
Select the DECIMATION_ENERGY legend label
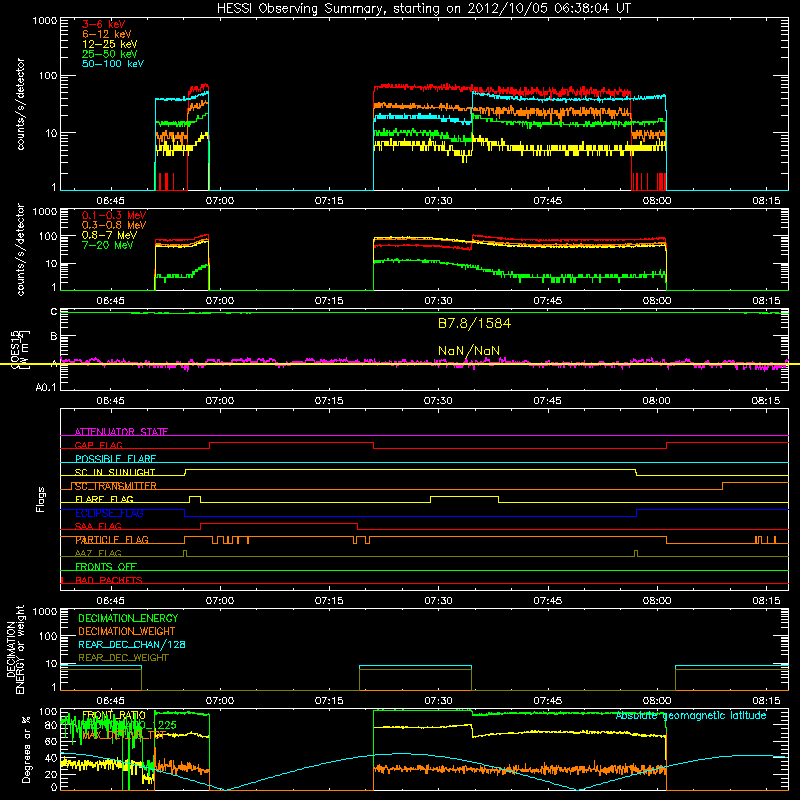[128, 618]
